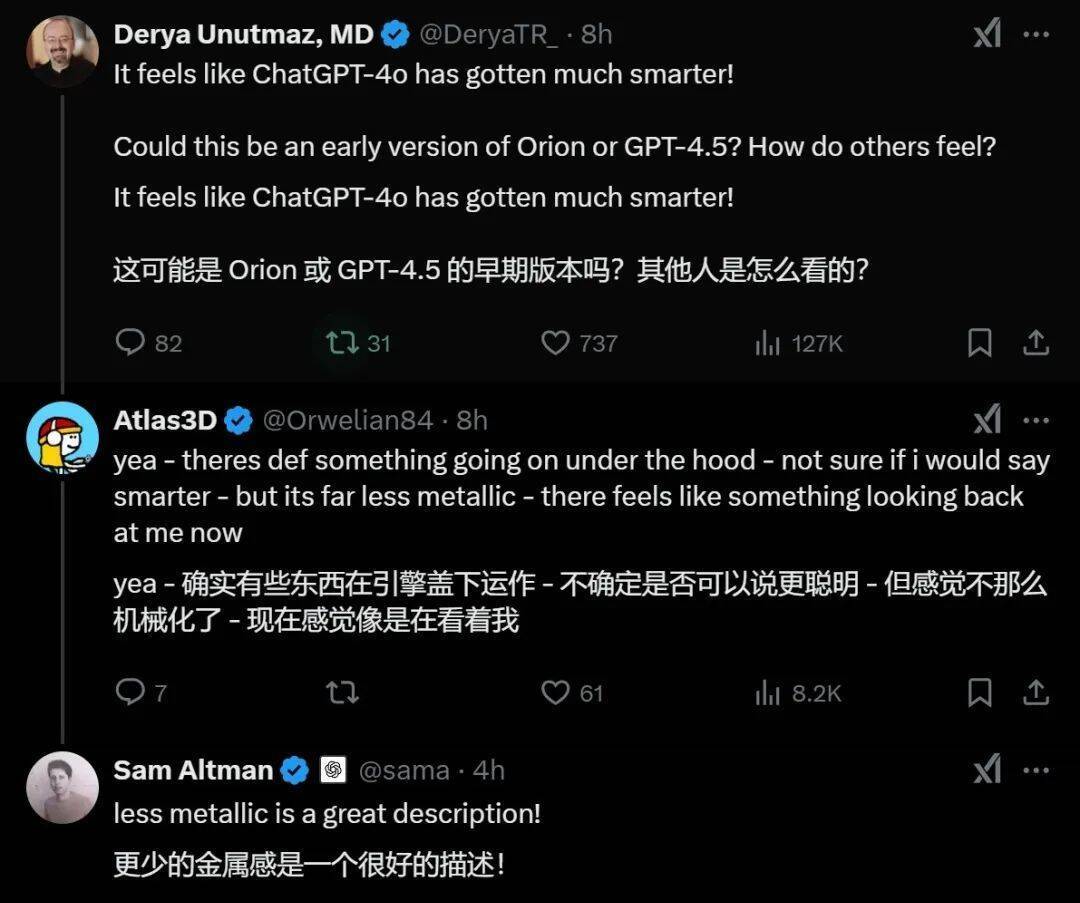
Task: Share Derya Unutmaz's tweet
Action: click(1035, 342)
